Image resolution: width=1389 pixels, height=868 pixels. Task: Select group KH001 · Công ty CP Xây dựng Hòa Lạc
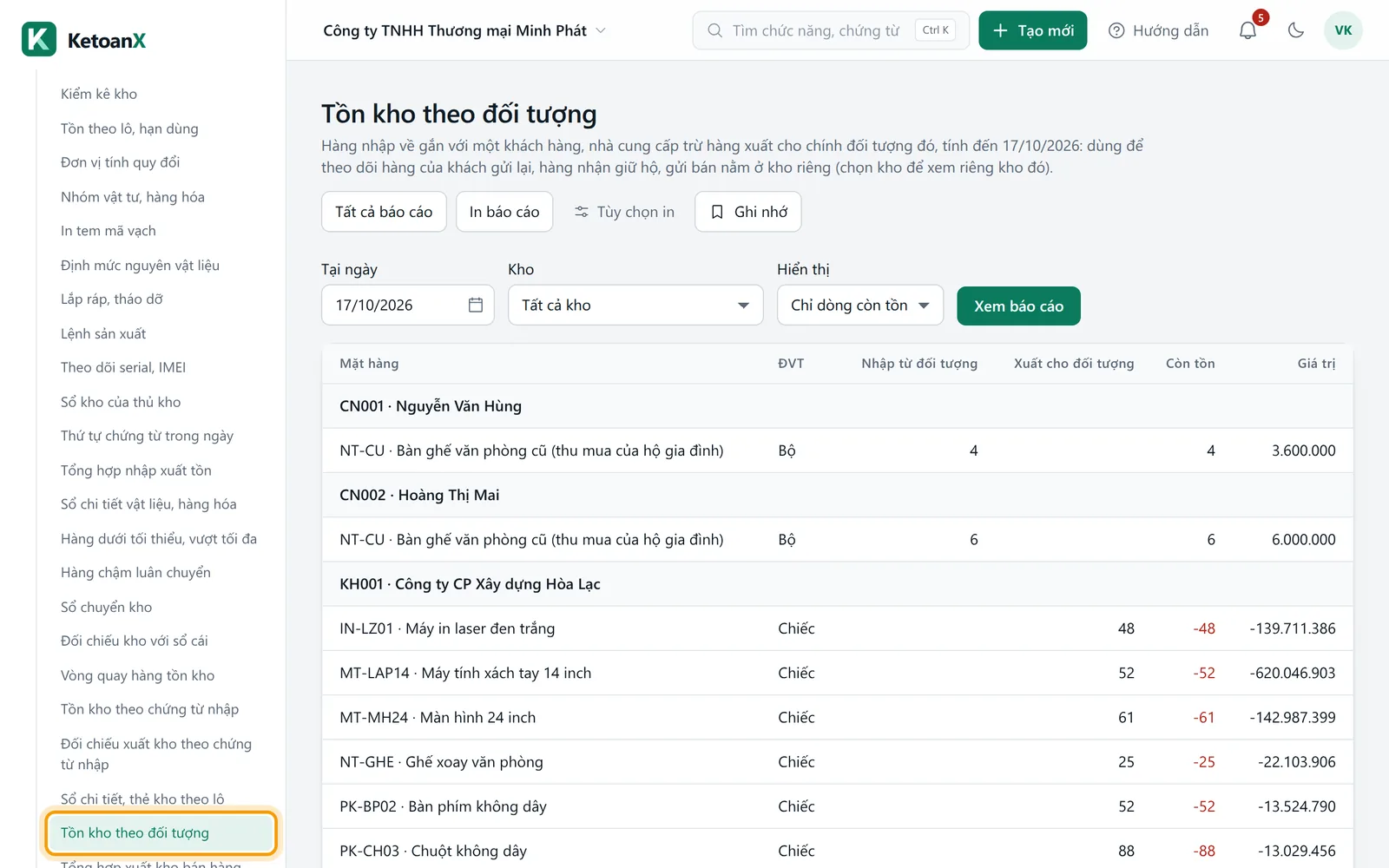(837, 584)
